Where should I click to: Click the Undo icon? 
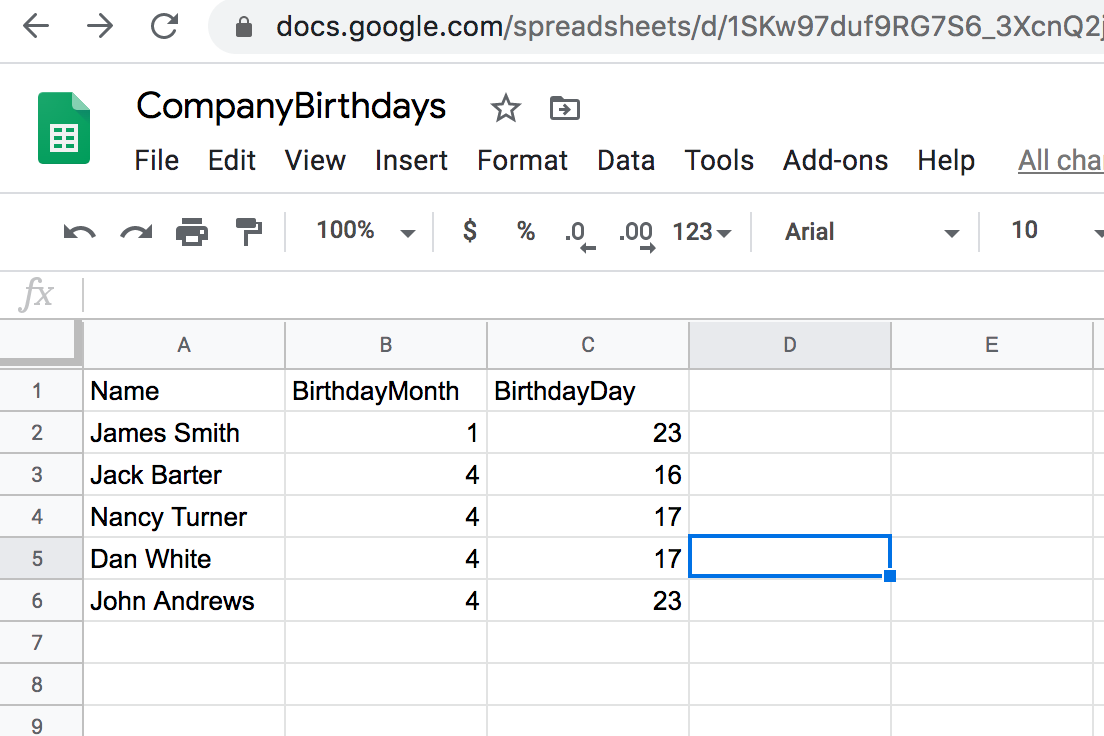coord(80,232)
